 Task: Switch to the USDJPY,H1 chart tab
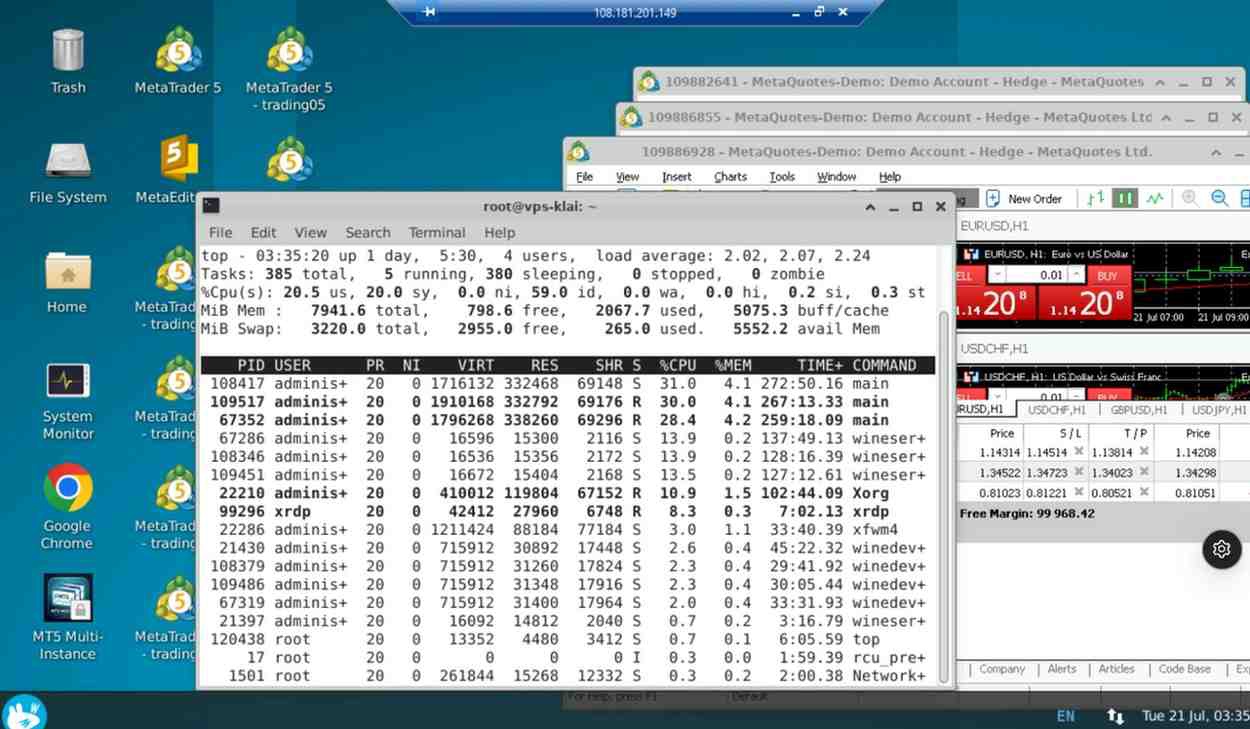click(1219, 410)
